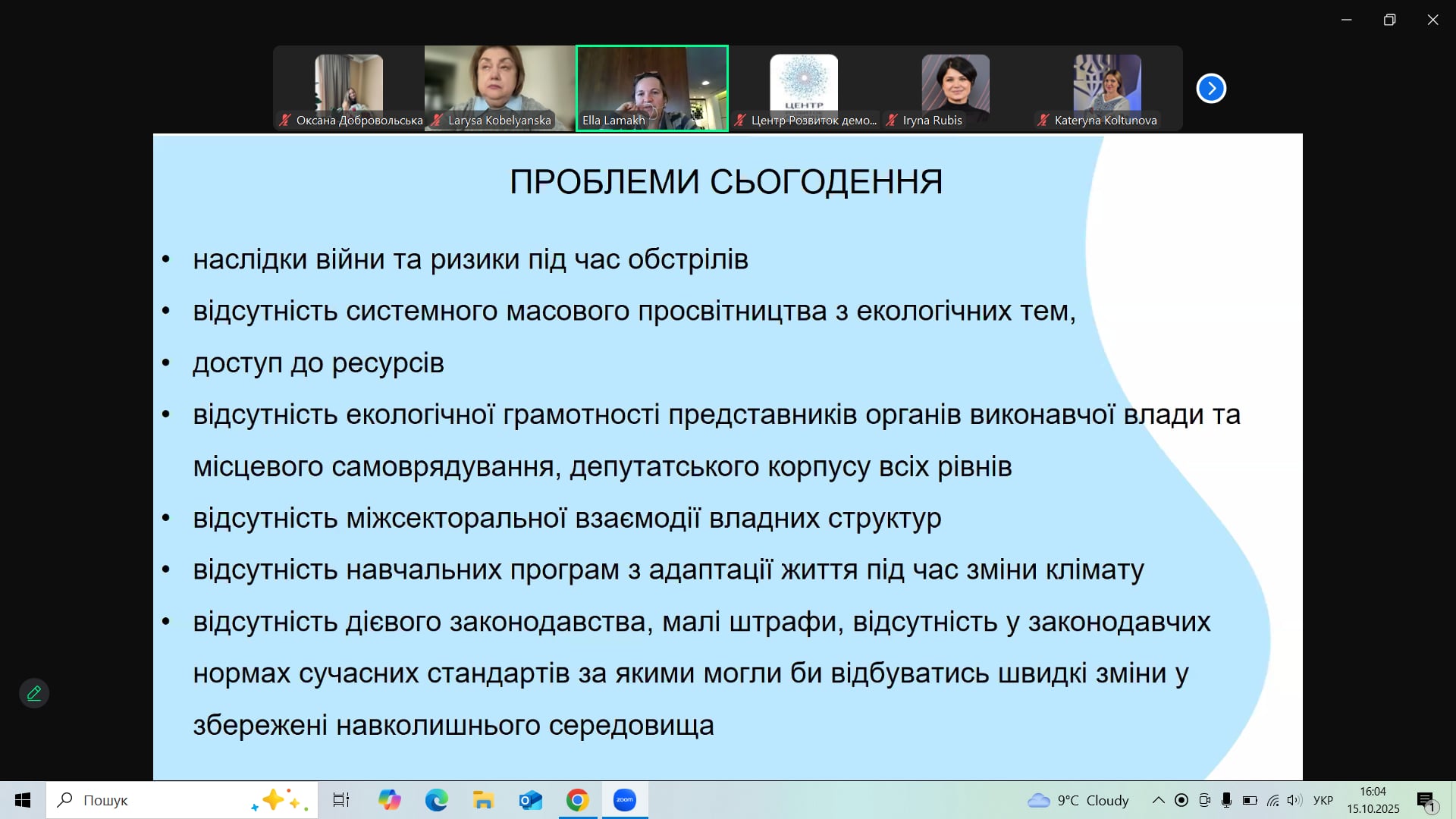Open File Explorer from taskbar

pyautogui.click(x=483, y=800)
